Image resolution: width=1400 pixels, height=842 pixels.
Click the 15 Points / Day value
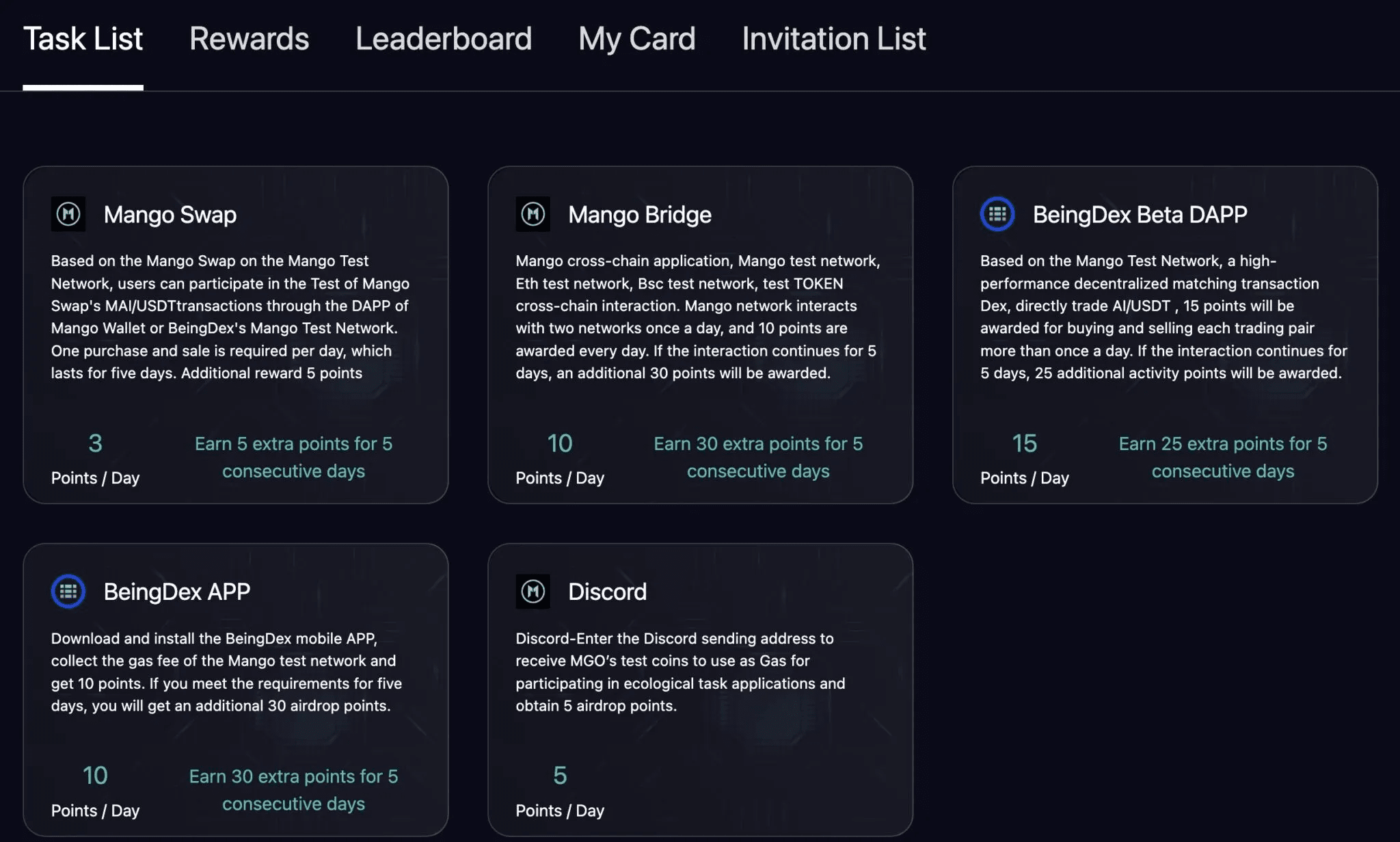coord(1024,444)
